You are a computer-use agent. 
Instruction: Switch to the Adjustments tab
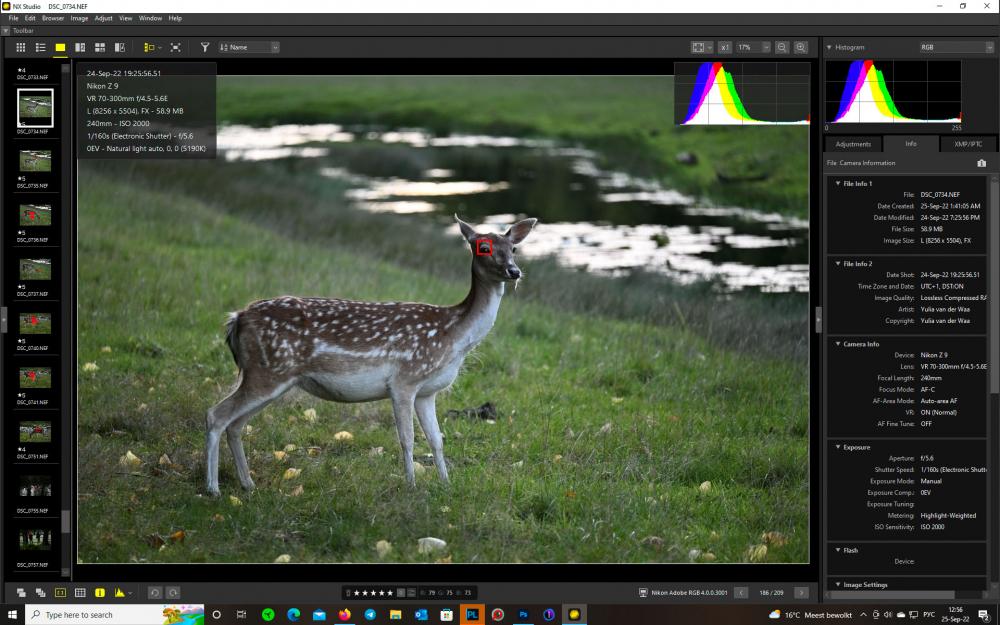(853, 144)
